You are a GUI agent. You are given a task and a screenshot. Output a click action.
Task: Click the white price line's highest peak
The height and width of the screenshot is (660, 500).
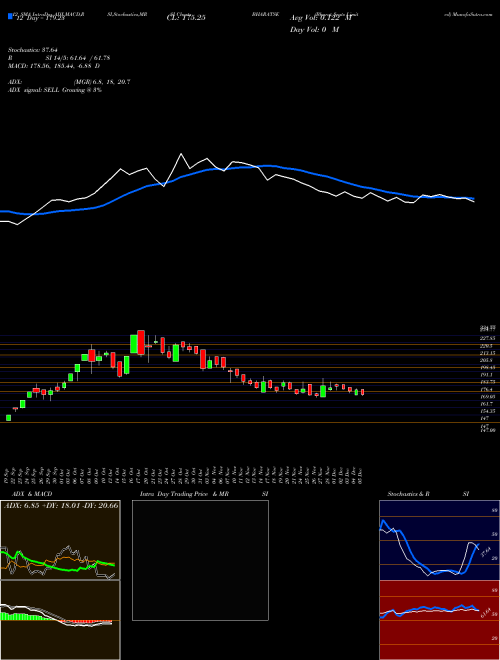pyautogui.click(x=181, y=154)
